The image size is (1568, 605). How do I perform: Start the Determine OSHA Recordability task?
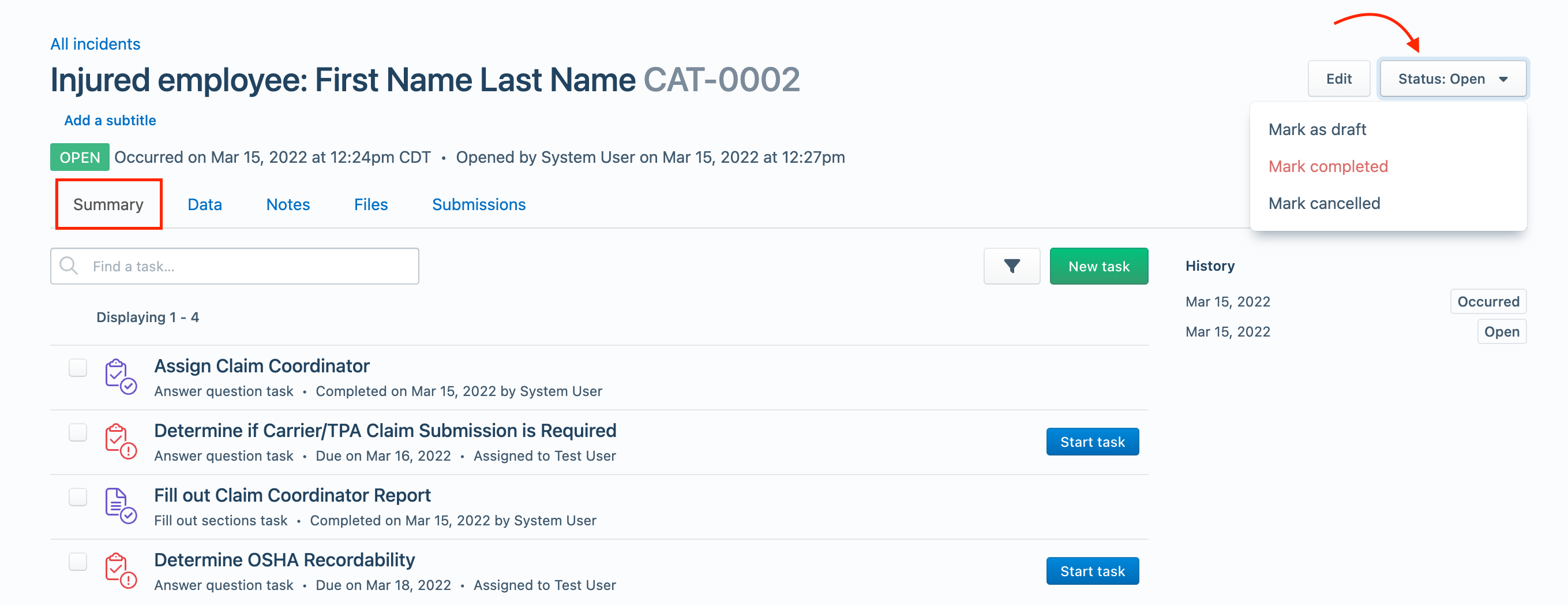(1092, 571)
